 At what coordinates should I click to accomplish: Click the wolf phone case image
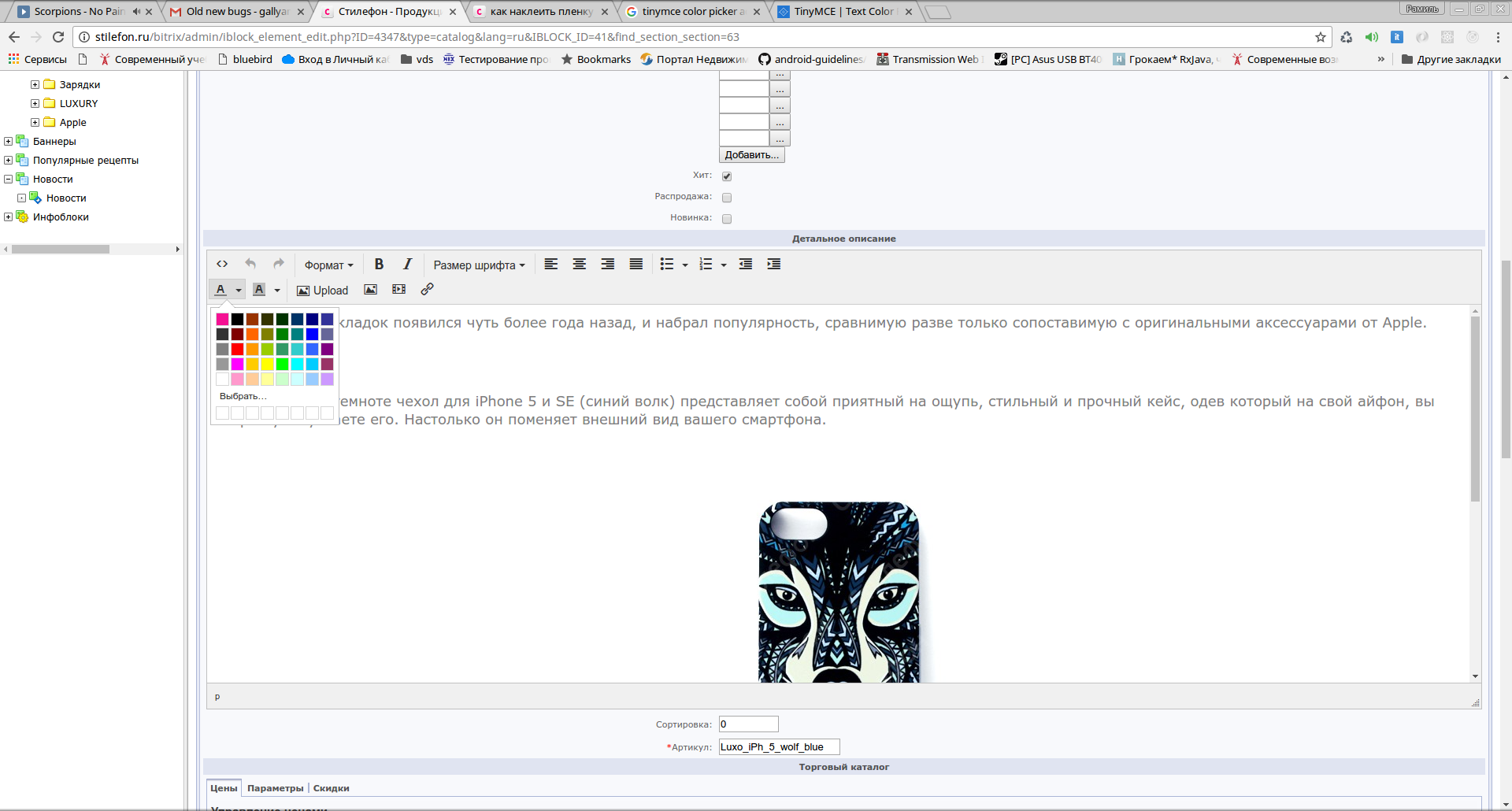point(839,591)
